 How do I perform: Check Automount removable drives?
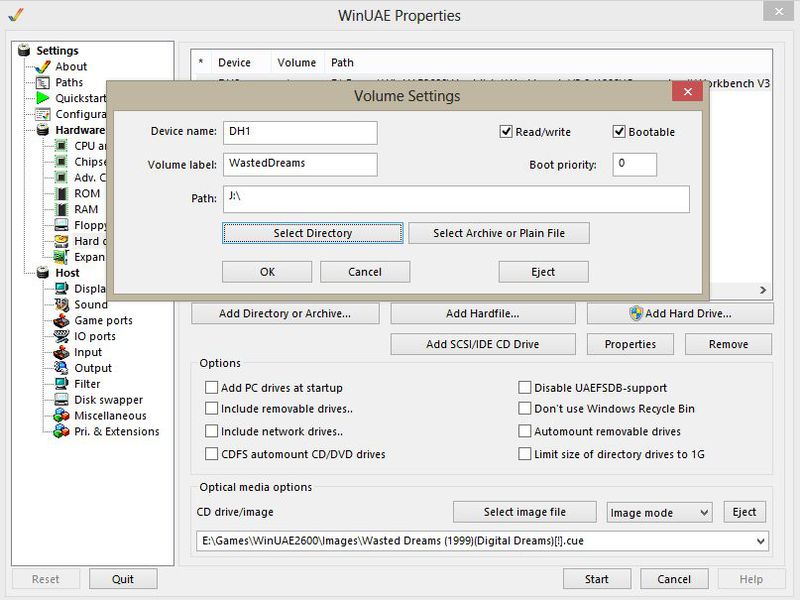coord(524,431)
